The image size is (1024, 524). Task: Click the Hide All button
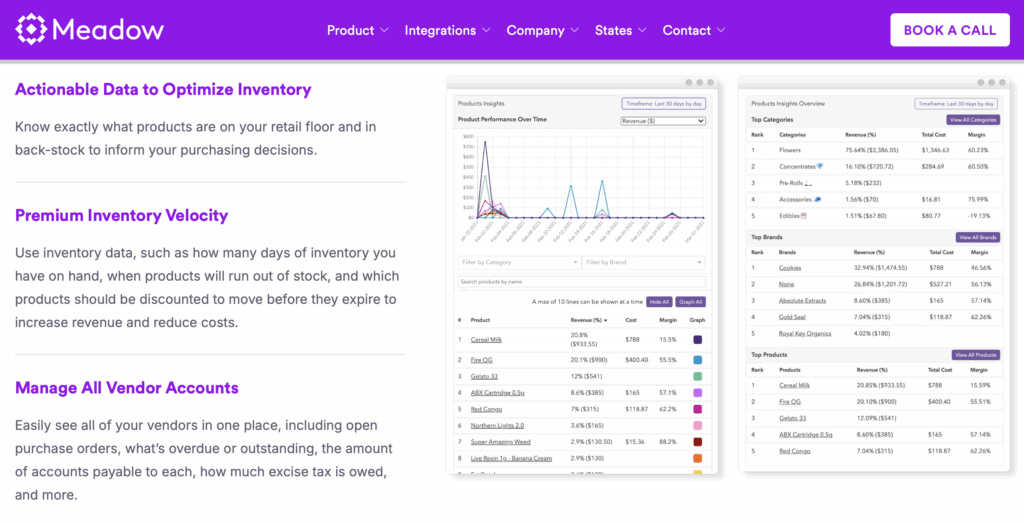658,301
